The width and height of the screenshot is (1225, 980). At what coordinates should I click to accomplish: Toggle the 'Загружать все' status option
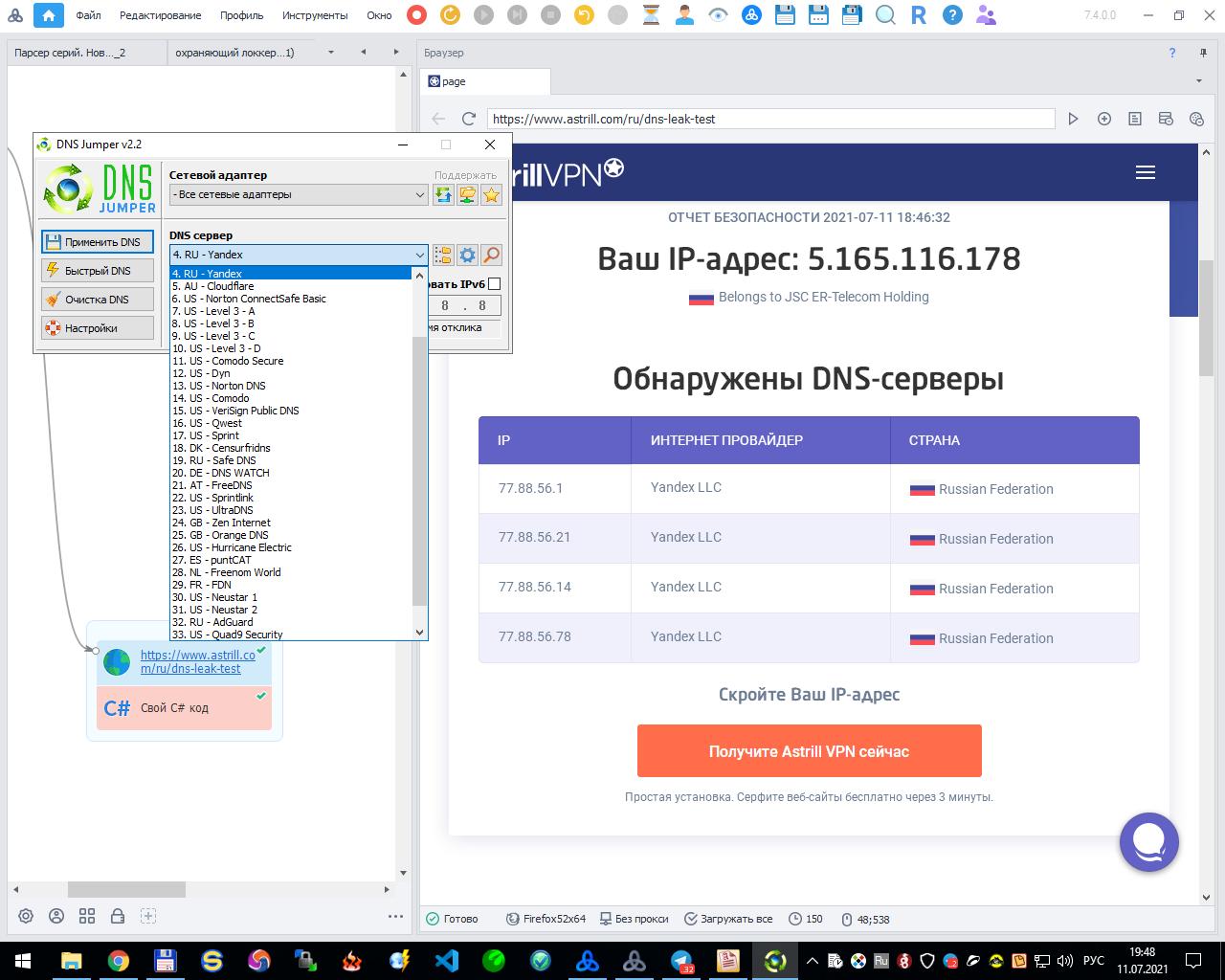pyautogui.click(x=728, y=919)
